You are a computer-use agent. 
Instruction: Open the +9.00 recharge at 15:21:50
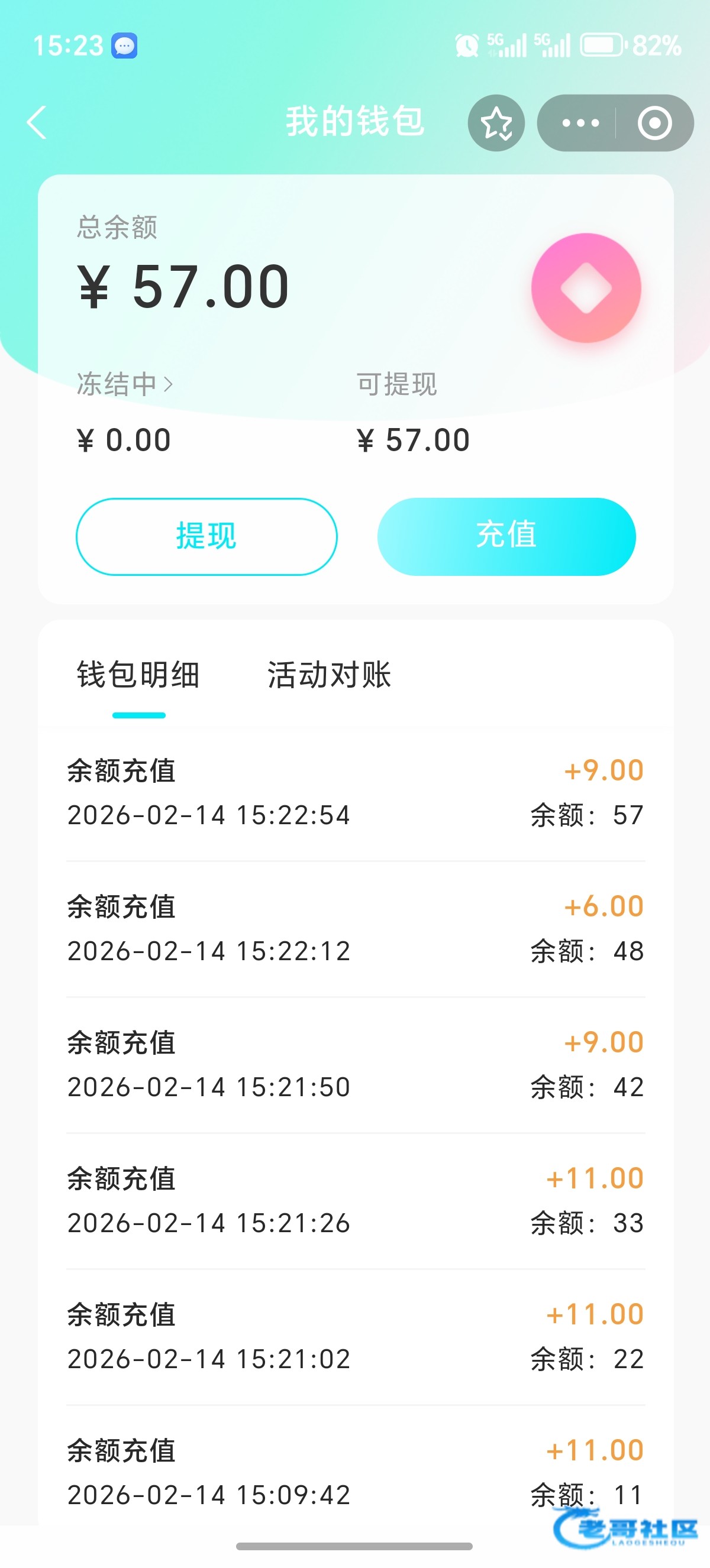point(355,1065)
